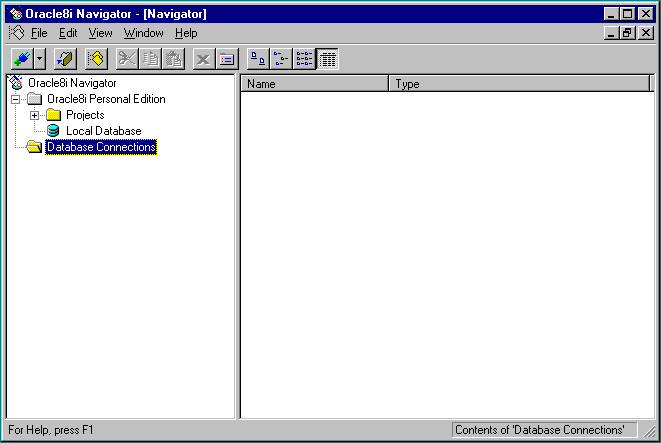Expand the Projects folder node
Viewport: 661px width, 443px height.
coord(35,115)
